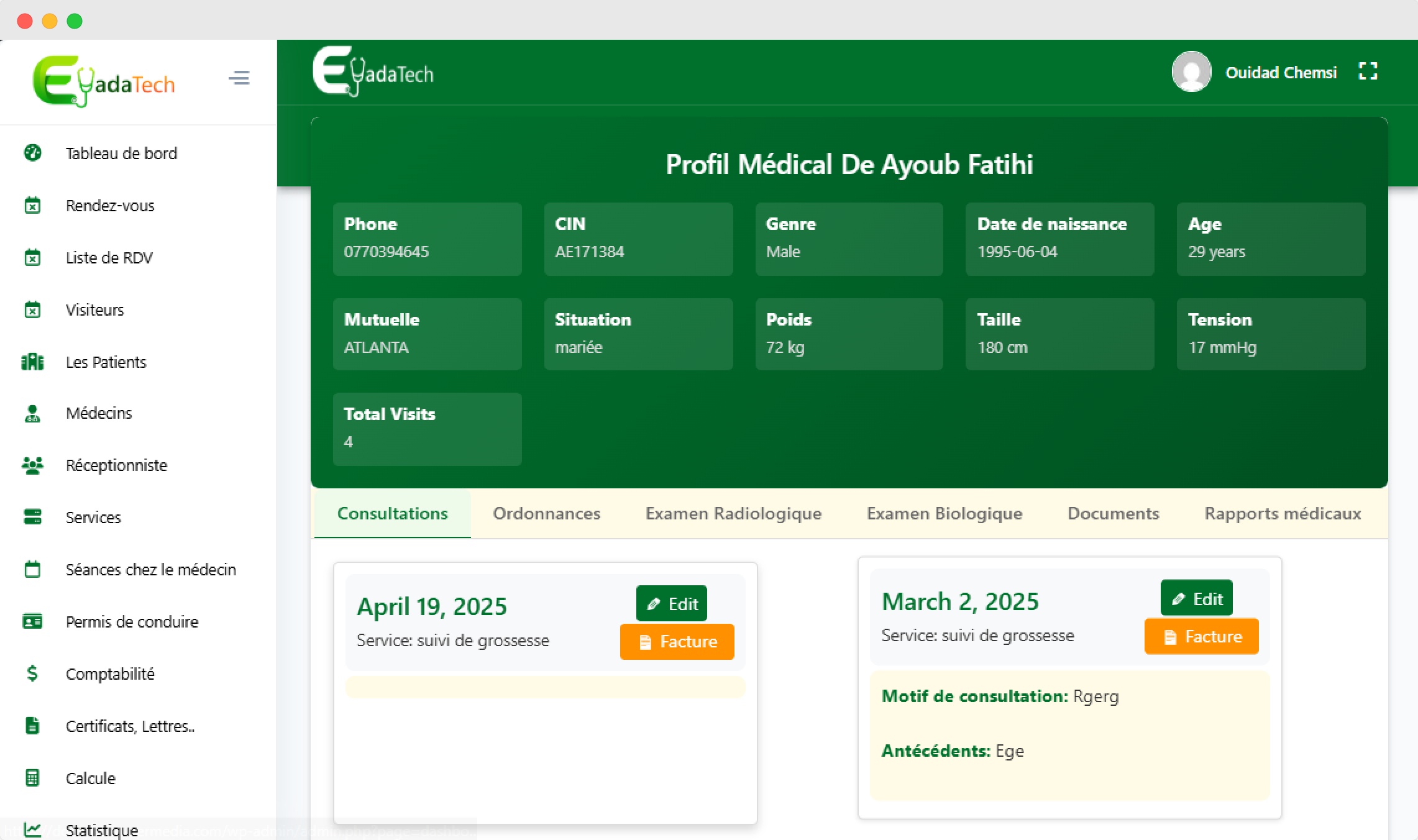
Task: Click the user avatar picture
Action: point(1191,71)
